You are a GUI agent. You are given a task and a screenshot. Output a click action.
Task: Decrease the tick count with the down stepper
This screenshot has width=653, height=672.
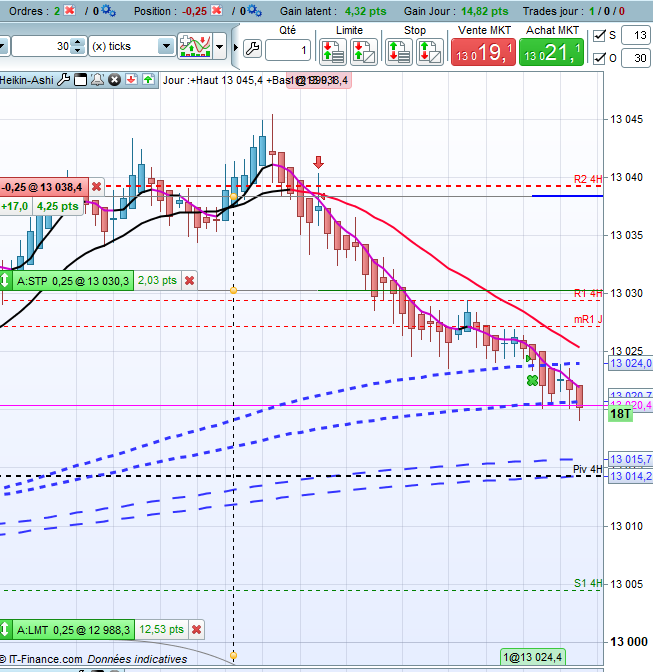[78, 51]
